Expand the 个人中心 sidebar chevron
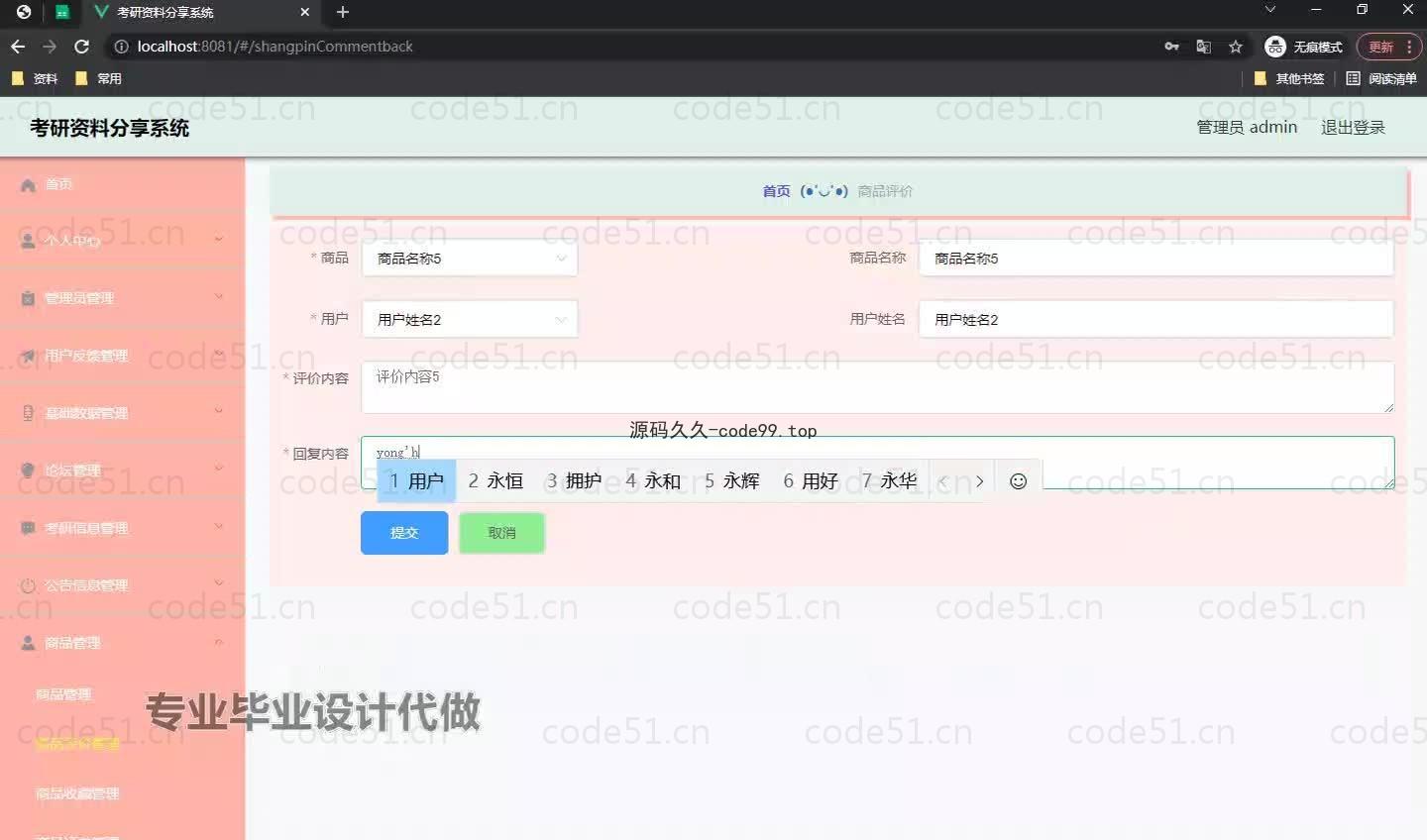Screen dimensions: 1427x840 (x=219, y=239)
